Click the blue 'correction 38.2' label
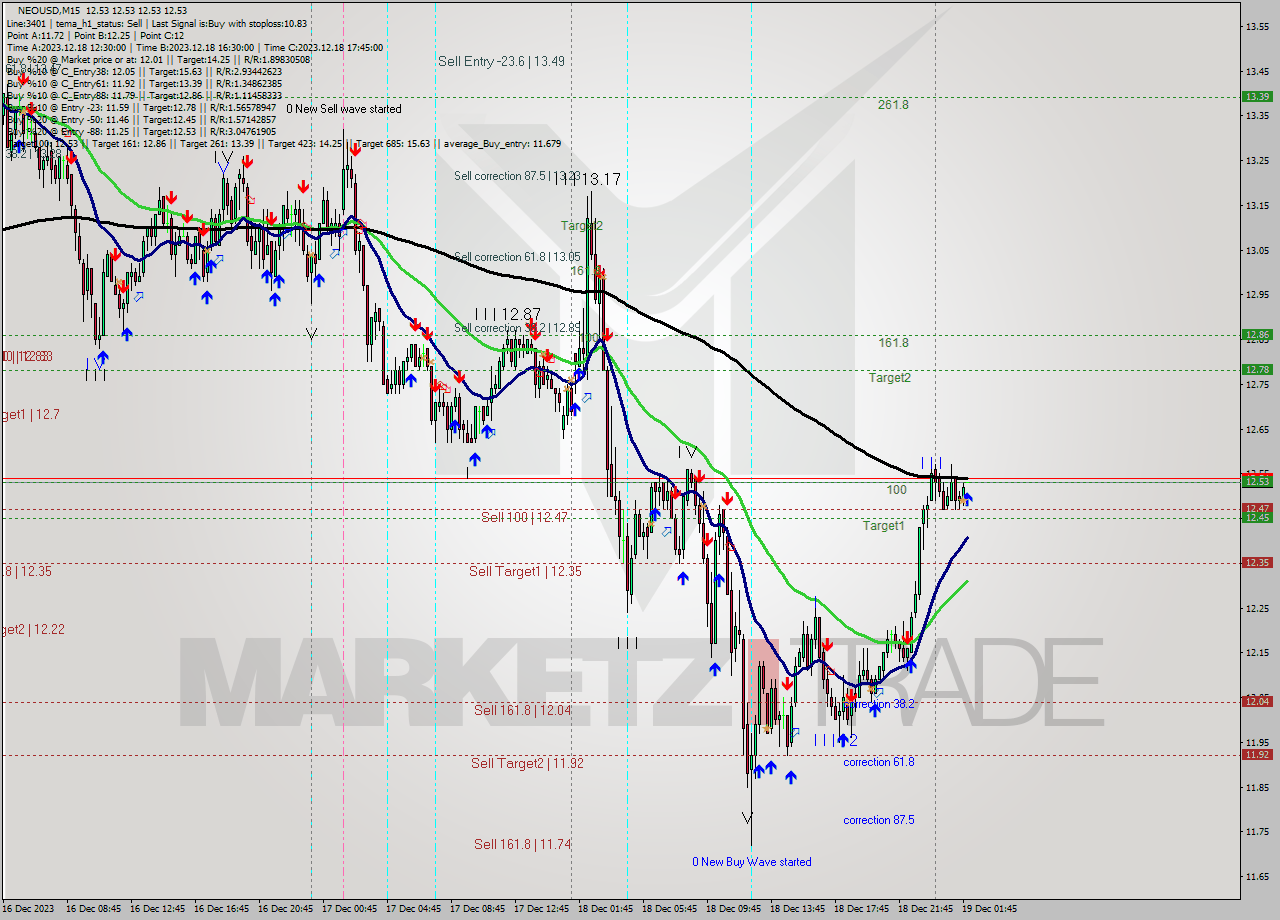 [x=878, y=704]
